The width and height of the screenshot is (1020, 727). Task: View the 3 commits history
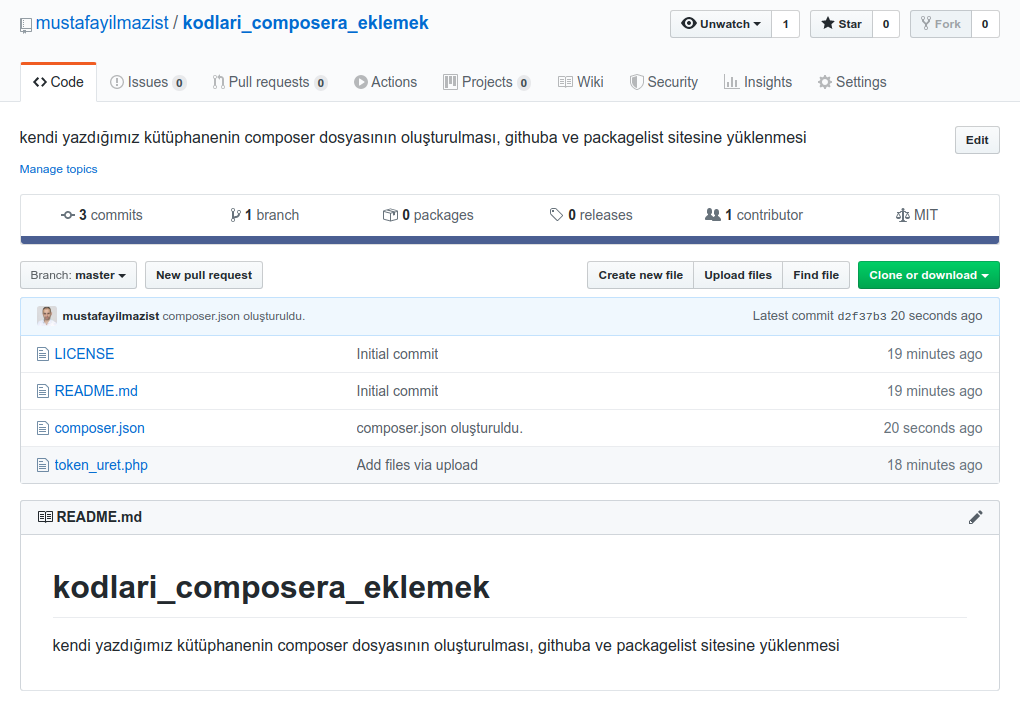(101, 215)
